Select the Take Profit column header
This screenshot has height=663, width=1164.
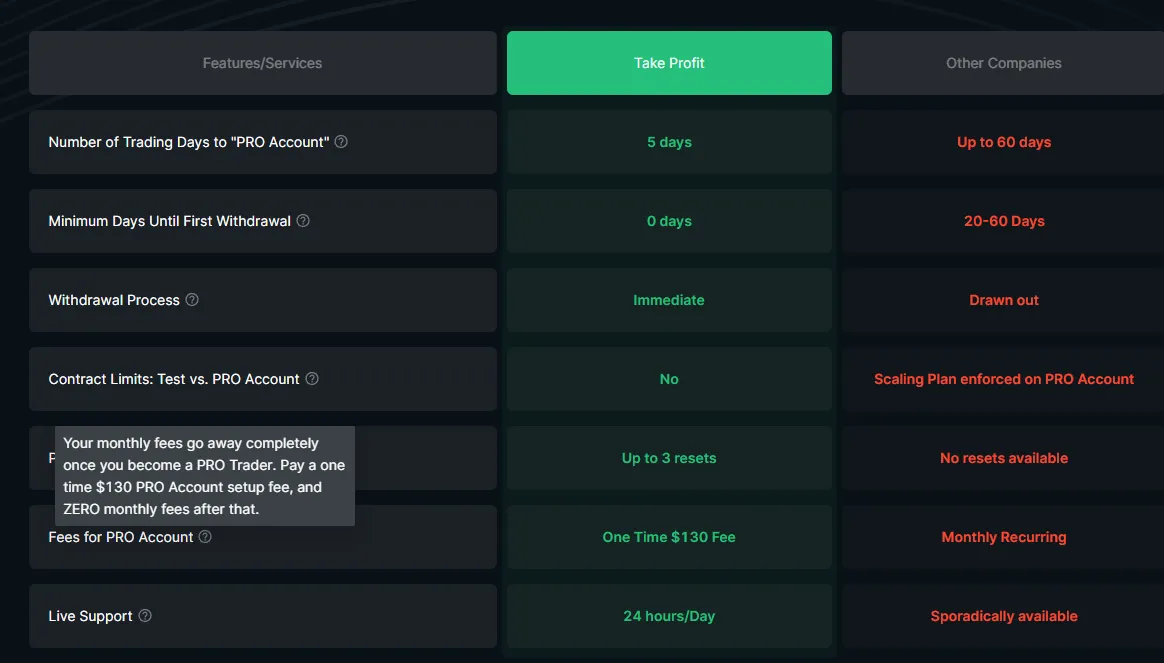[x=669, y=63]
